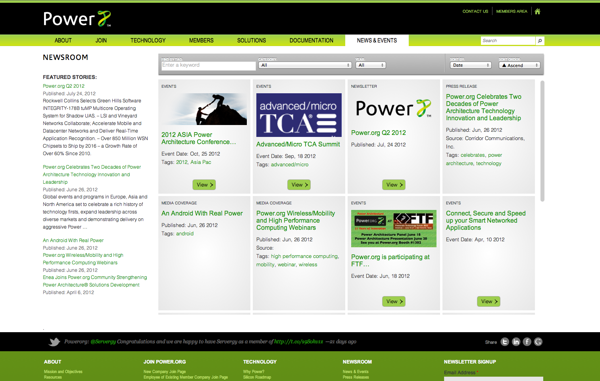Select the NEWS & EVENTS tab
600x381 pixels.
coord(377,40)
